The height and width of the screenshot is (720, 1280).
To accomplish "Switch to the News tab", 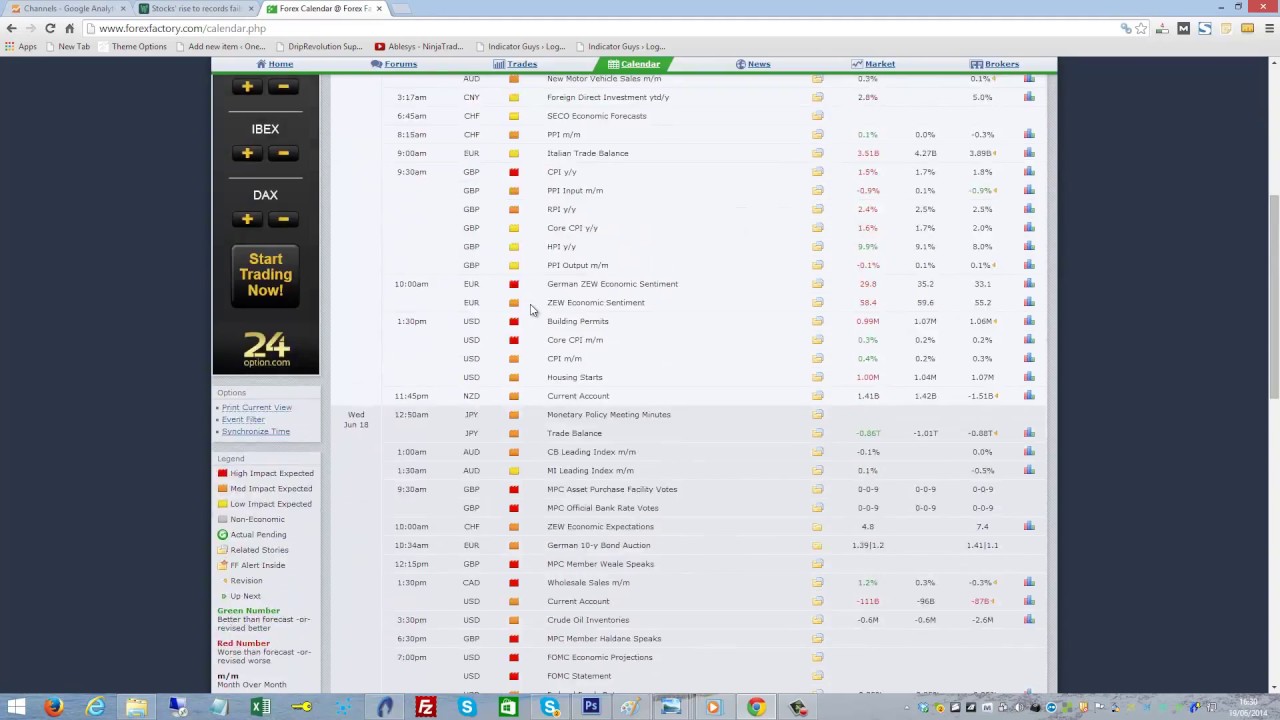I will [x=753, y=64].
